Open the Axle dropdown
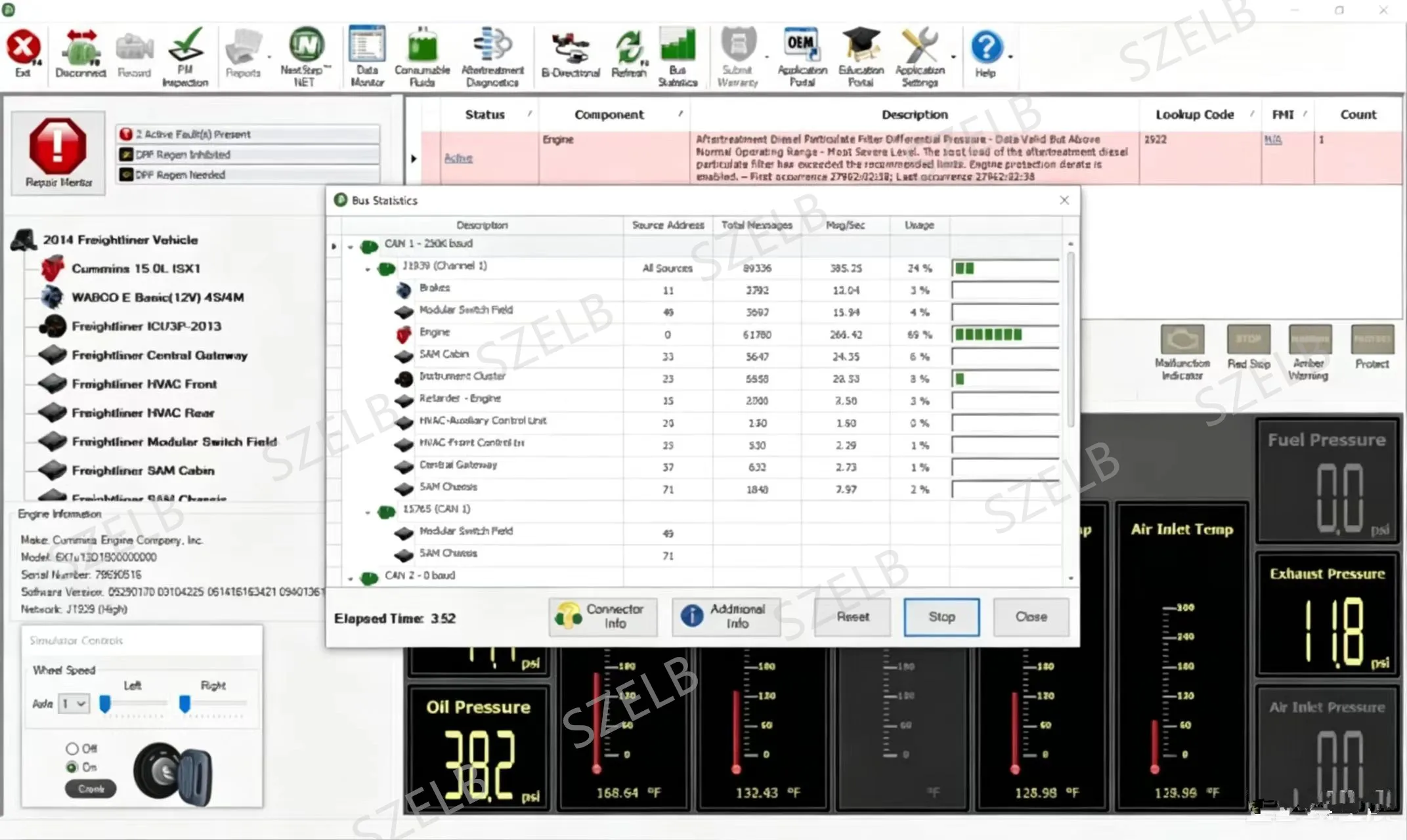Viewport: 1407px width, 840px height. pos(74,704)
